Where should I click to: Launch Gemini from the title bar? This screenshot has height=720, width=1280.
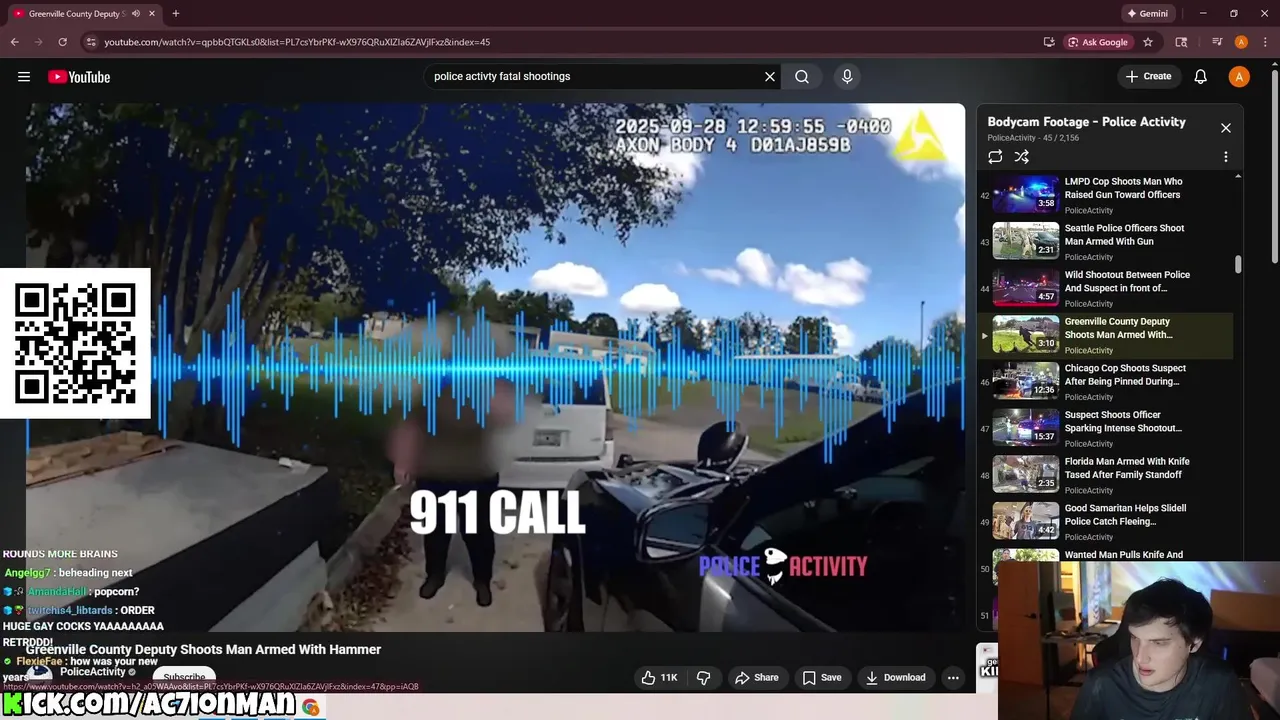pos(1148,14)
